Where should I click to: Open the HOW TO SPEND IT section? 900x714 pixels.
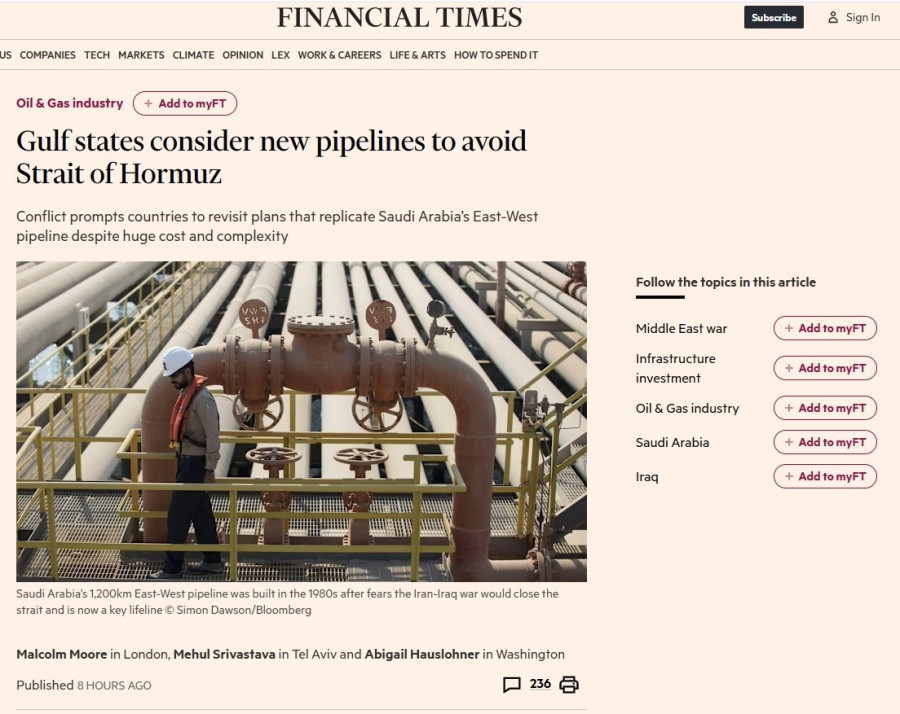pos(494,55)
